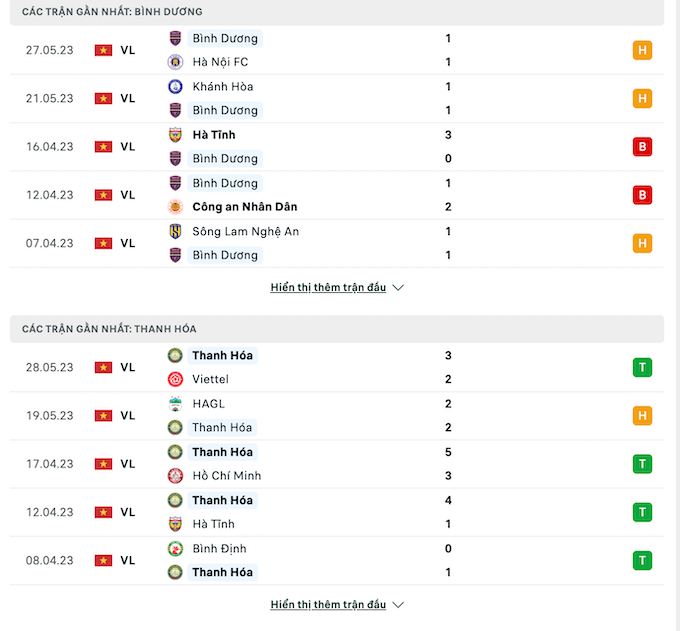Open the first 'Hiển thị thêm trận đấu' link
This screenshot has height=631, width=680.
[x=328, y=287]
